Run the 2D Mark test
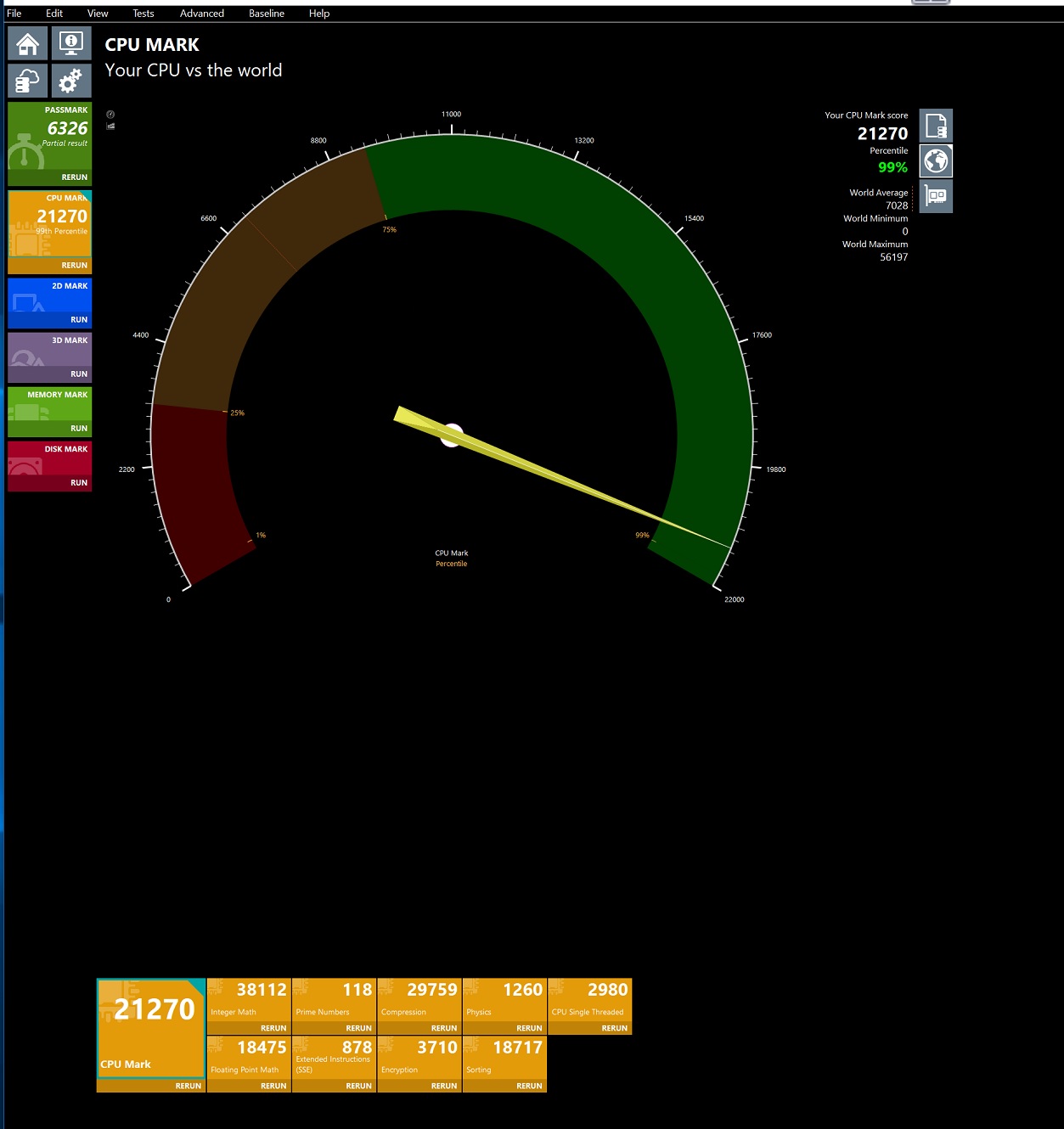1064x1129 pixels. [x=50, y=320]
